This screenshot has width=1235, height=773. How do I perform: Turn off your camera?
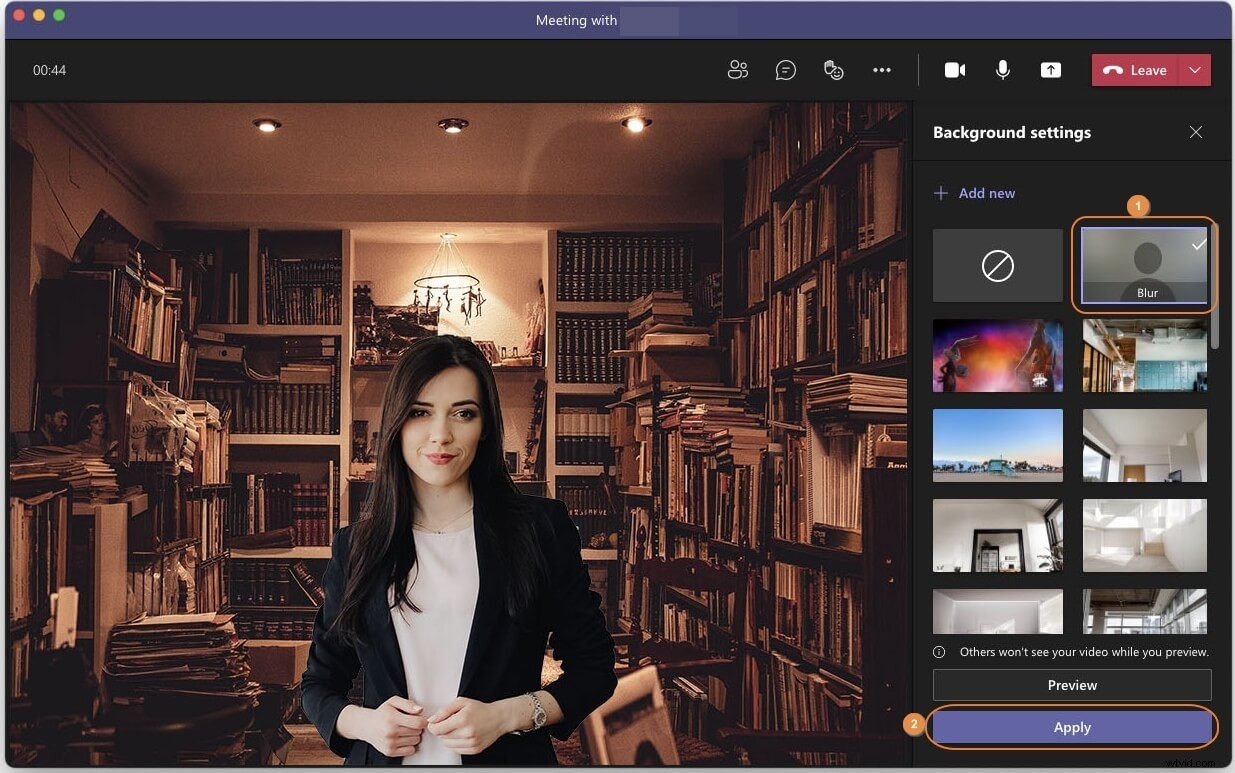[954, 70]
